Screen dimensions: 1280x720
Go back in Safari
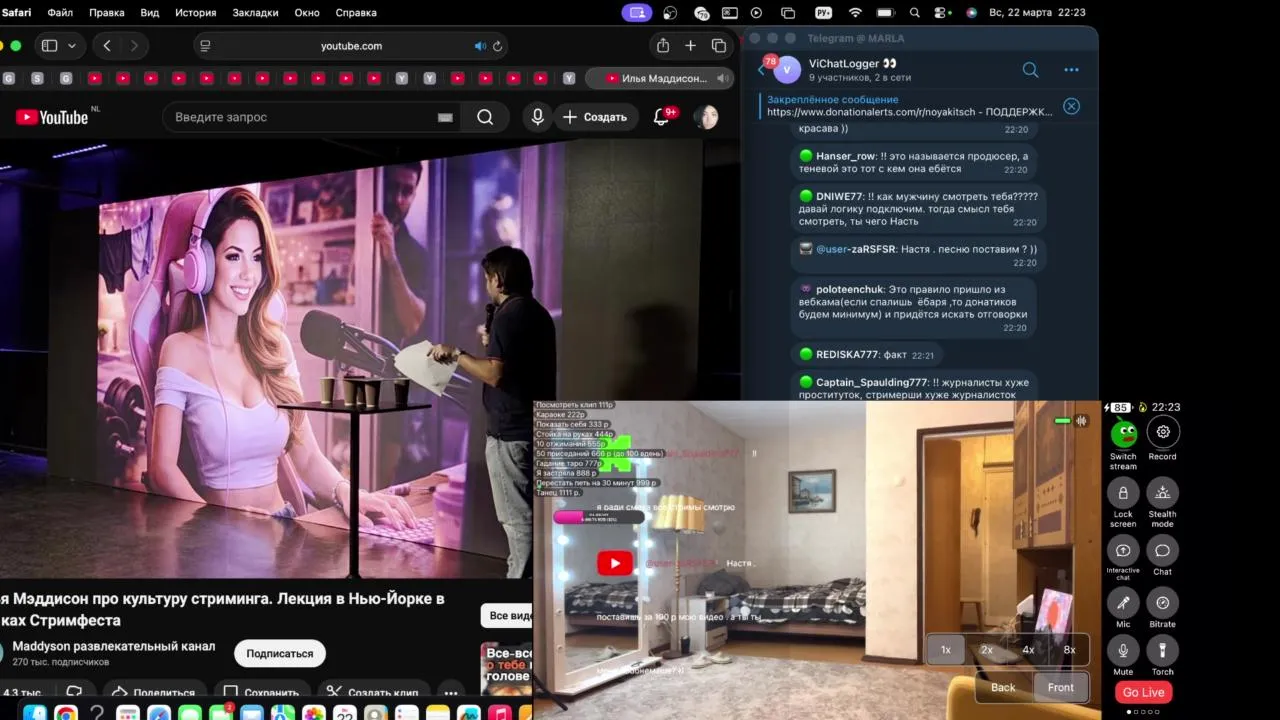click(107, 46)
